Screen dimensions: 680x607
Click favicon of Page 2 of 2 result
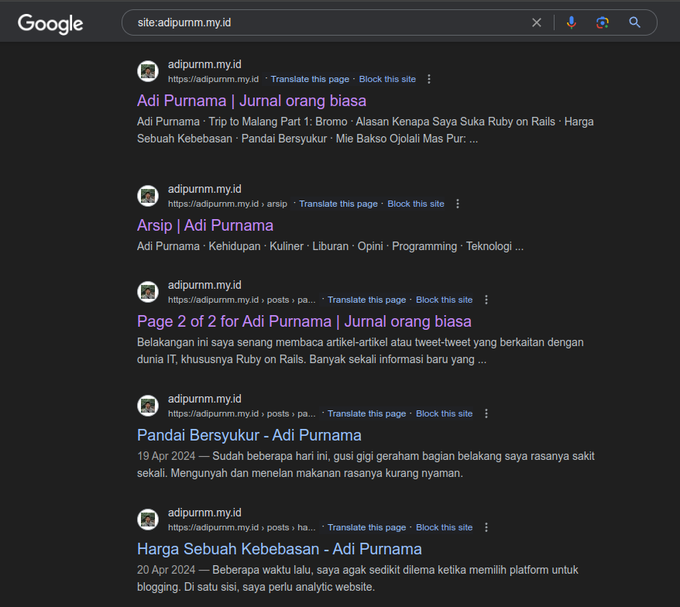(x=148, y=292)
